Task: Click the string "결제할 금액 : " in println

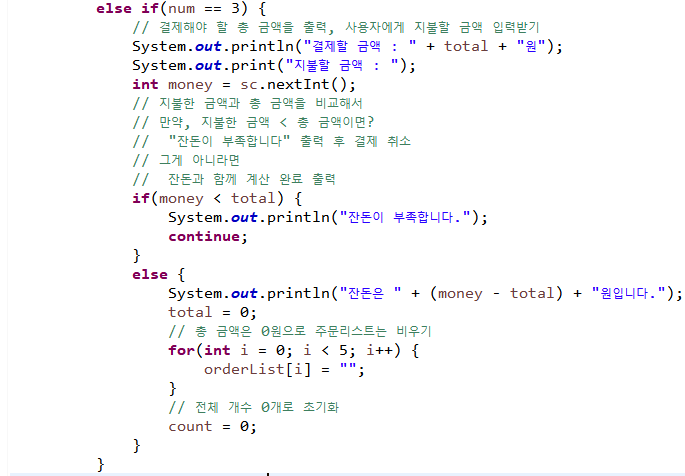Action: click(360, 46)
